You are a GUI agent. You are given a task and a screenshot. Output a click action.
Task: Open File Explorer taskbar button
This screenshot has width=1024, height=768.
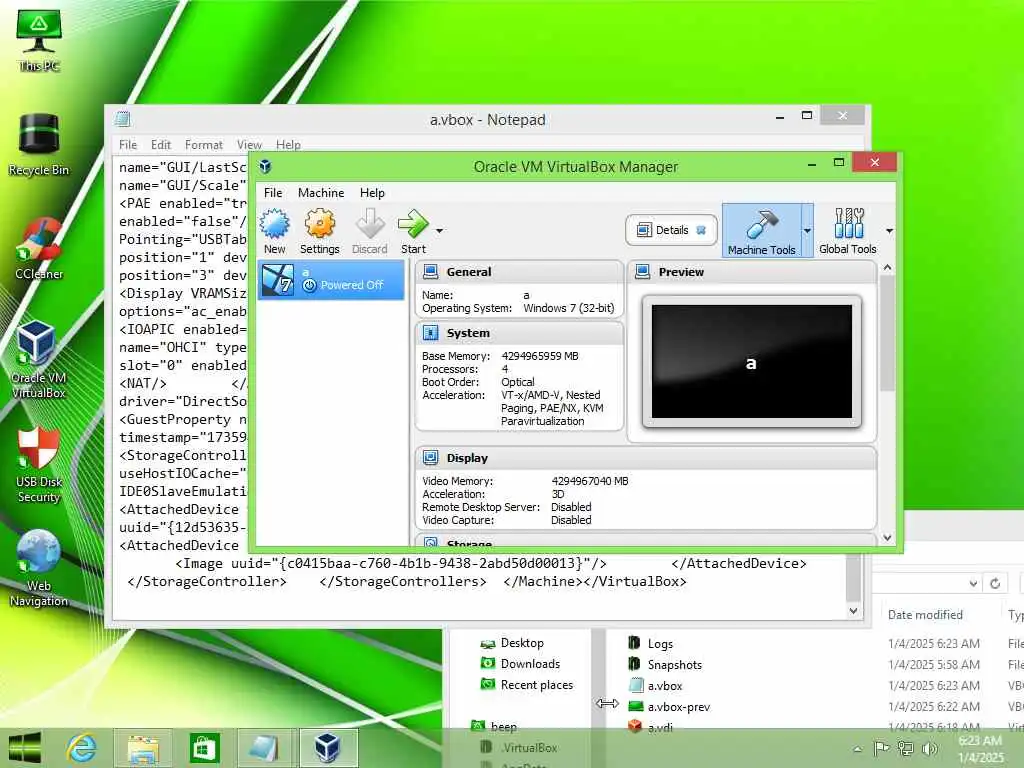pos(143,748)
